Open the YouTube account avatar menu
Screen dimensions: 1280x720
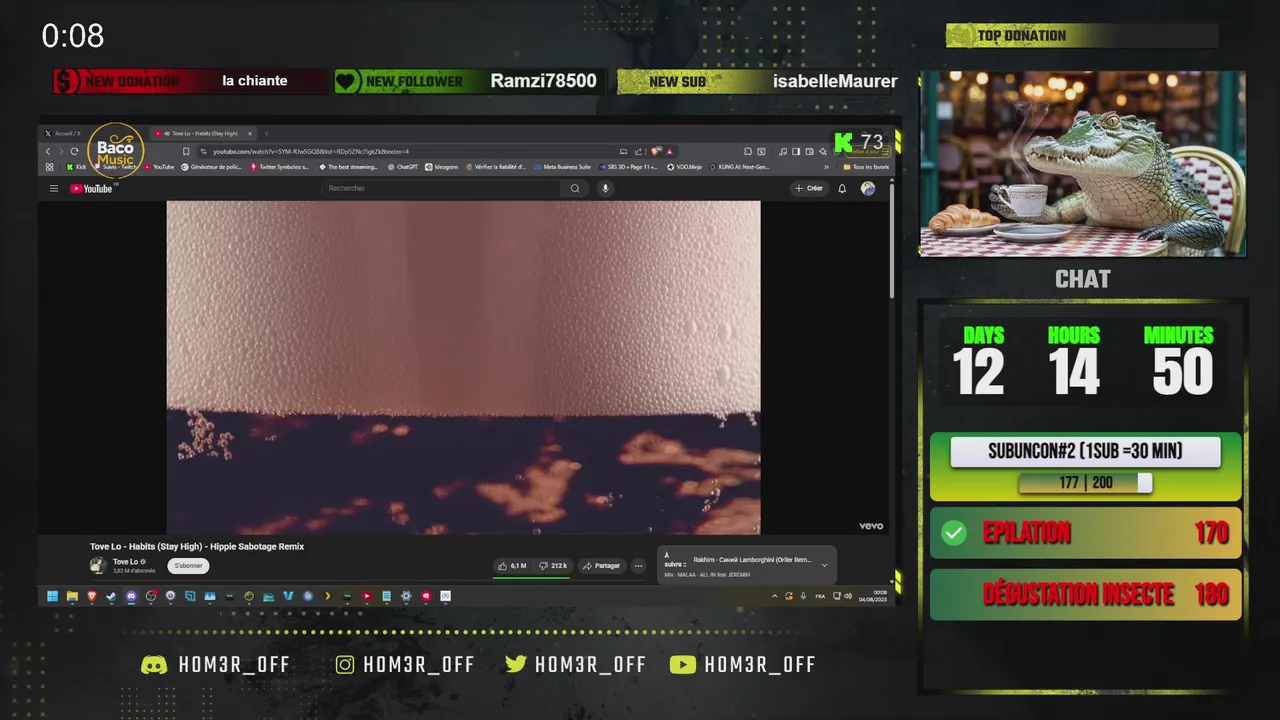(x=868, y=188)
